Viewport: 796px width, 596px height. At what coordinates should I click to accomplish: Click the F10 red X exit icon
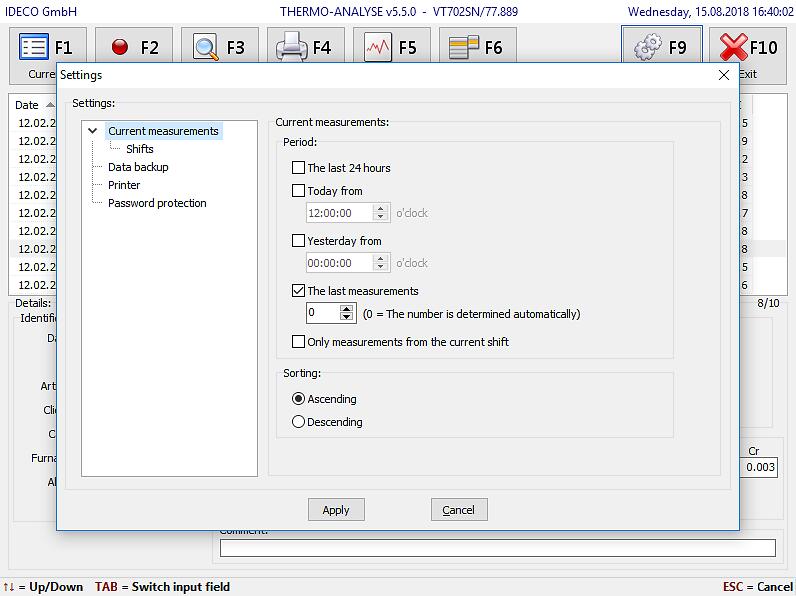(x=735, y=47)
